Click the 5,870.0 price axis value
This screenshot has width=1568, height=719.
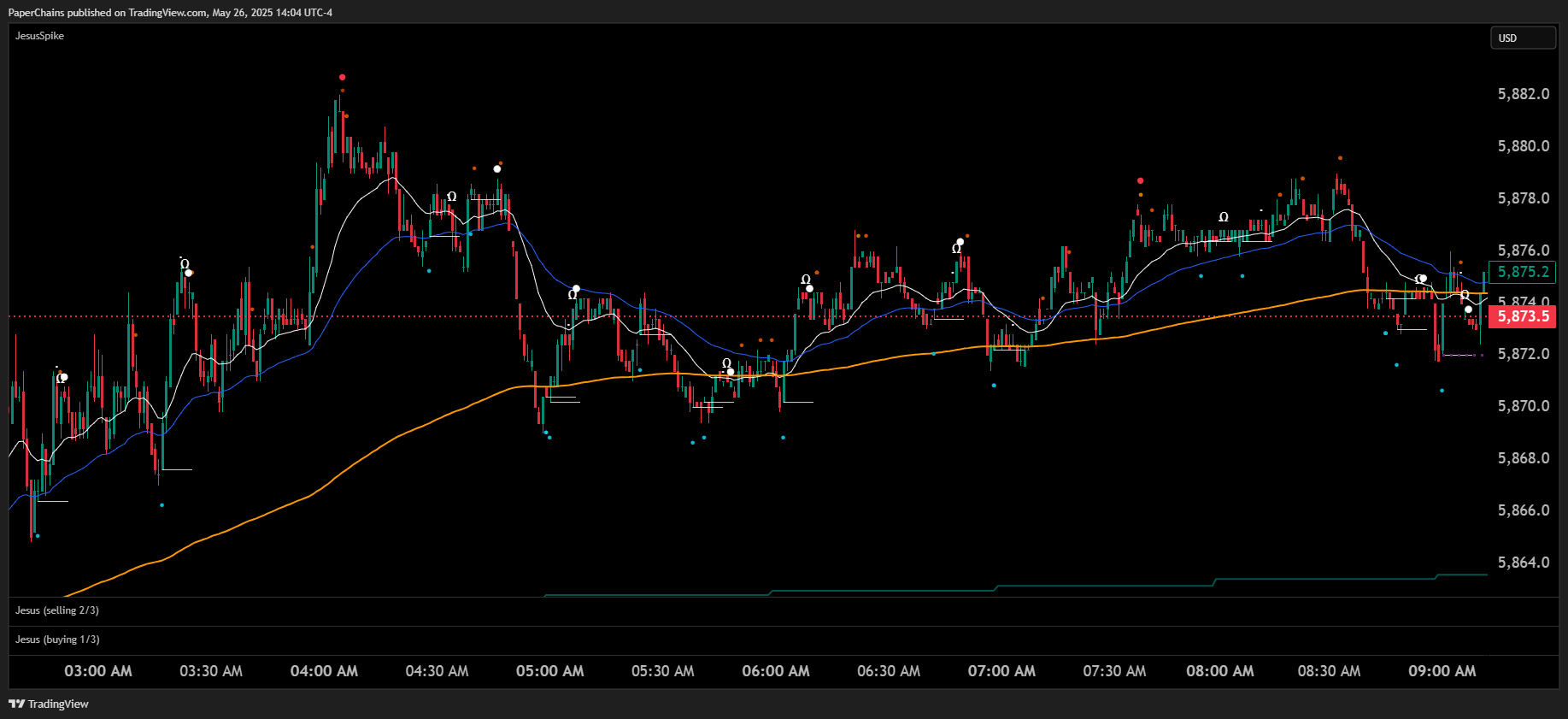(1523, 406)
